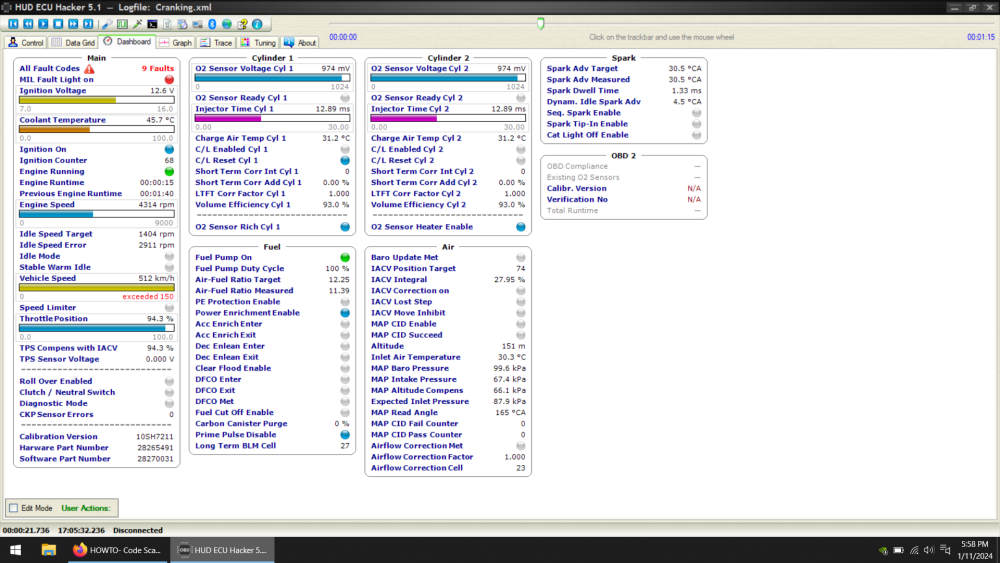Jump to log start with skip-back button

point(13,24)
